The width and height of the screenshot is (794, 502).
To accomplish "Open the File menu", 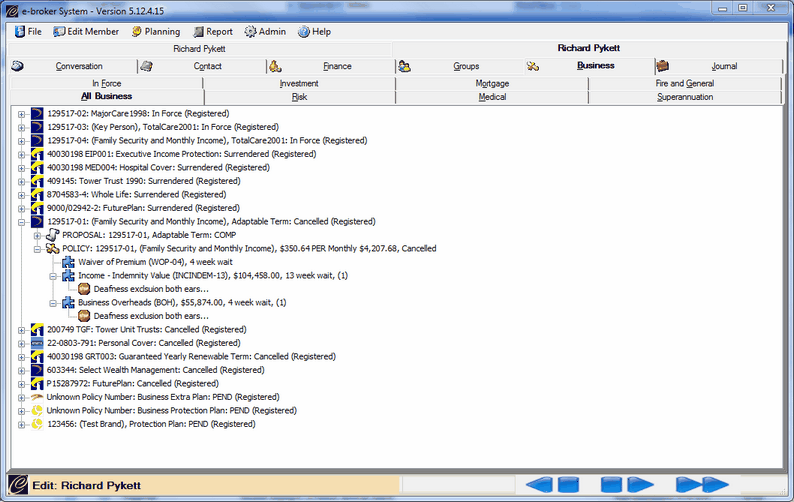I will tap(28, 31).
